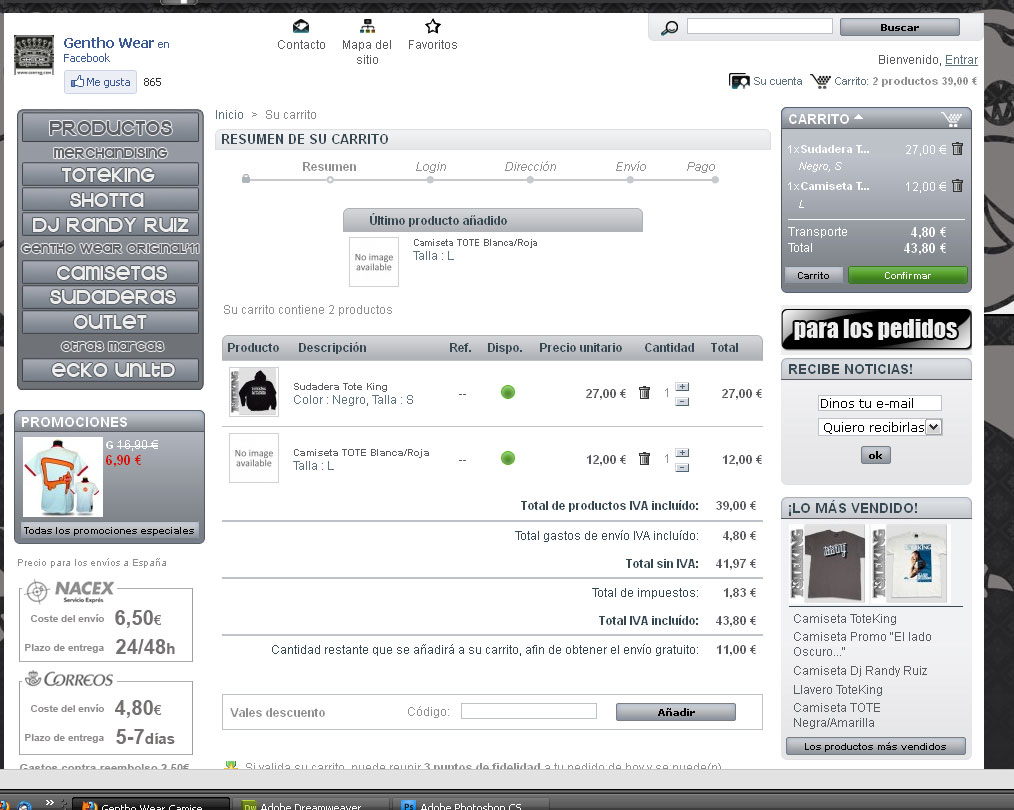The height and width of the screenshot is (810, 1014).
Task: Click the Entrar login link
Action: (x=961, y=59)
